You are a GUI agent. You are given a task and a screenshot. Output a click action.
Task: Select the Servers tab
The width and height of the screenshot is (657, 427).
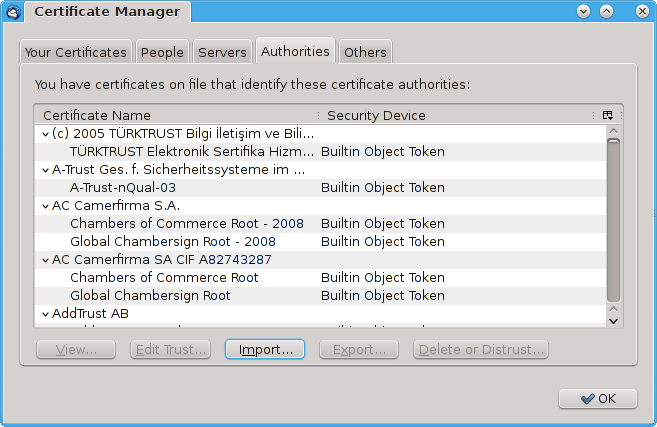[222, 52]
